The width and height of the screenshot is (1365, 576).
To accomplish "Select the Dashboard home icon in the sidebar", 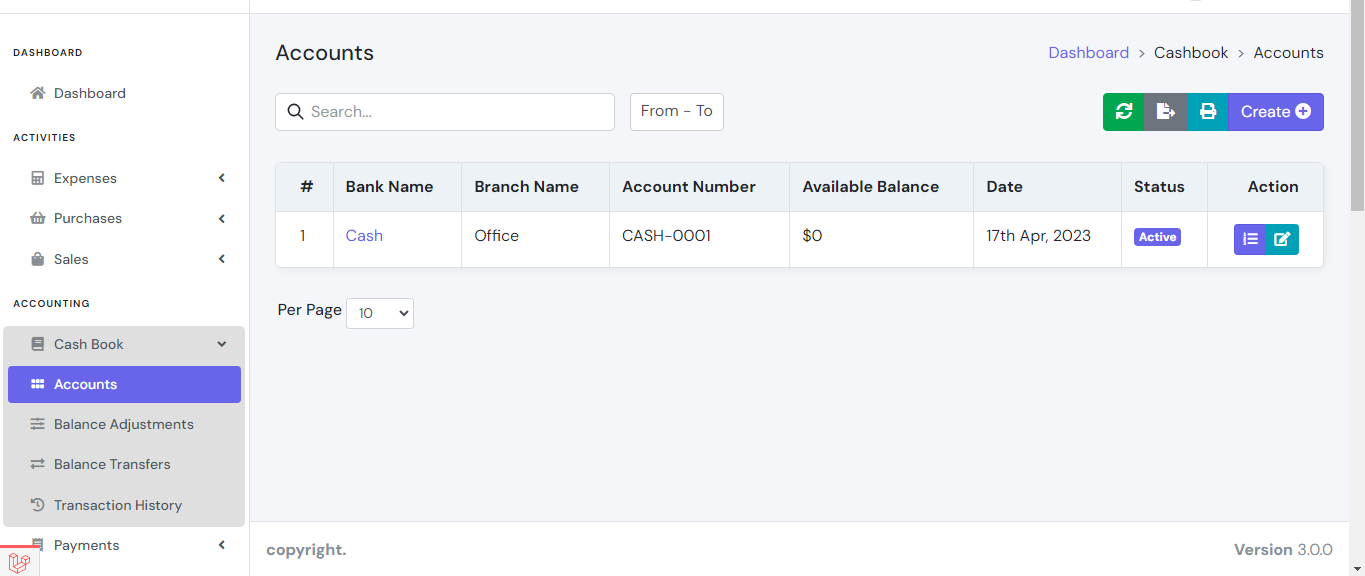I will (37, 92).
